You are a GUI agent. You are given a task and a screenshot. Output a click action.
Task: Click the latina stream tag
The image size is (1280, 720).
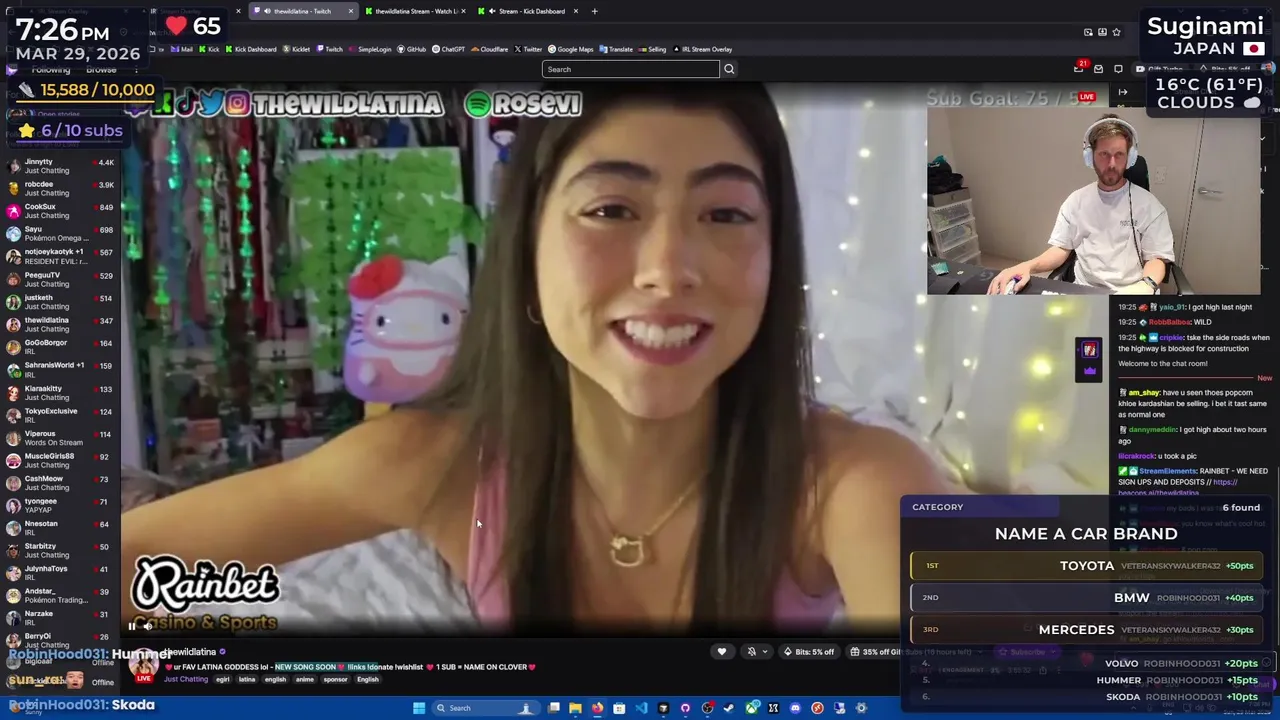(x=246, y=680)
